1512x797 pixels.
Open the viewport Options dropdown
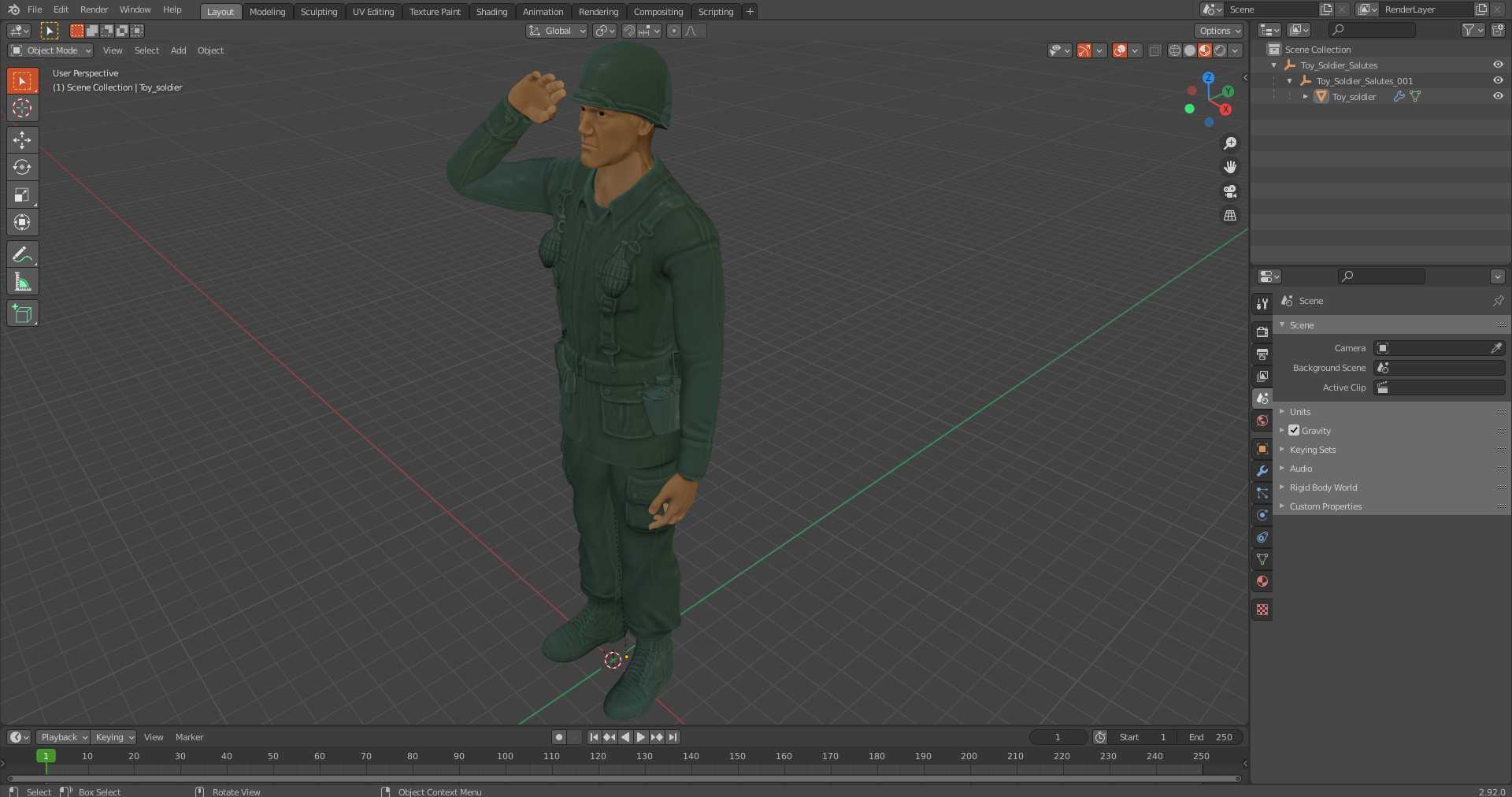(x=1219, y=31)
